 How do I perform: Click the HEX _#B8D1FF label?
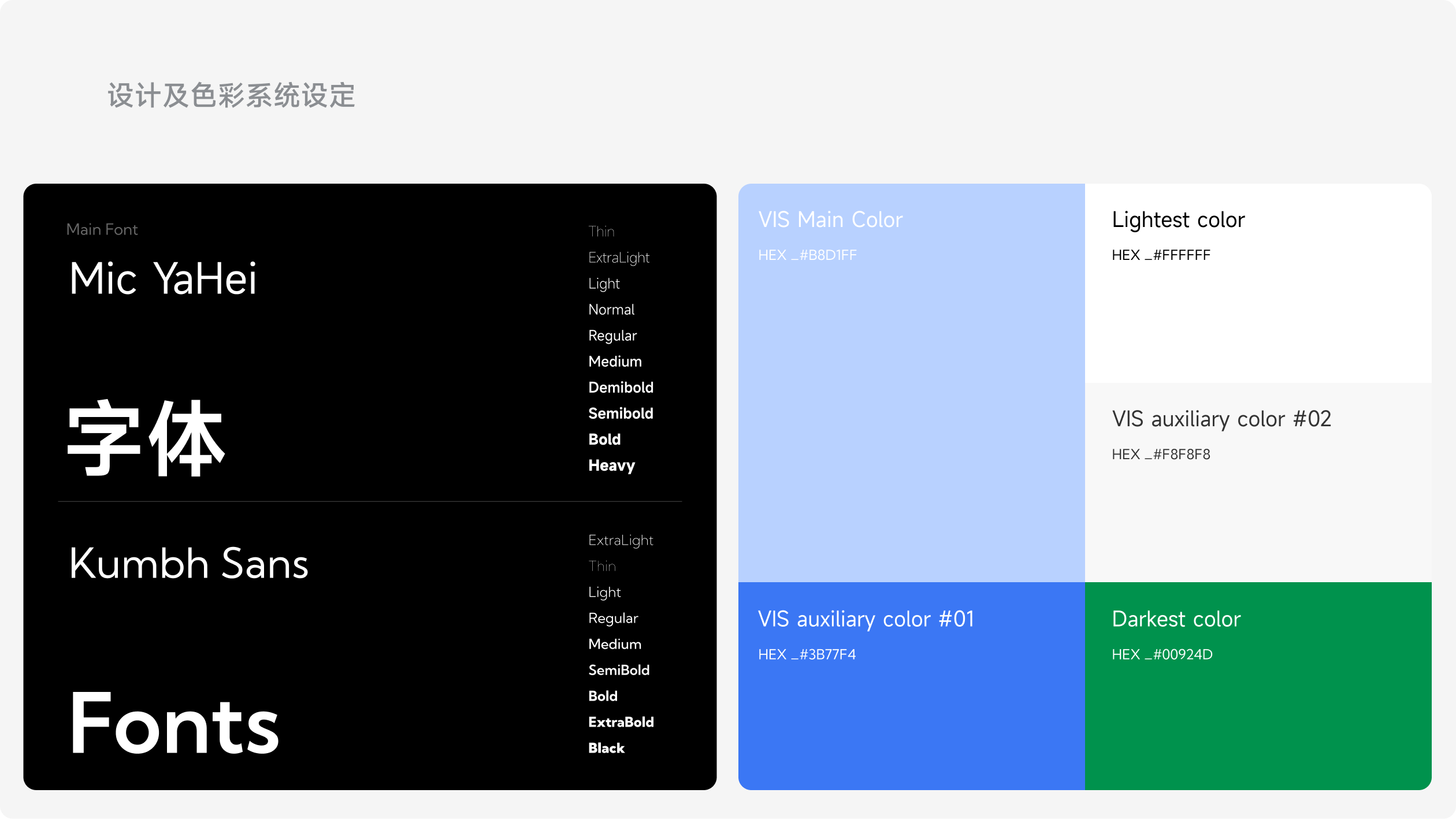click(x=807, y=255)
